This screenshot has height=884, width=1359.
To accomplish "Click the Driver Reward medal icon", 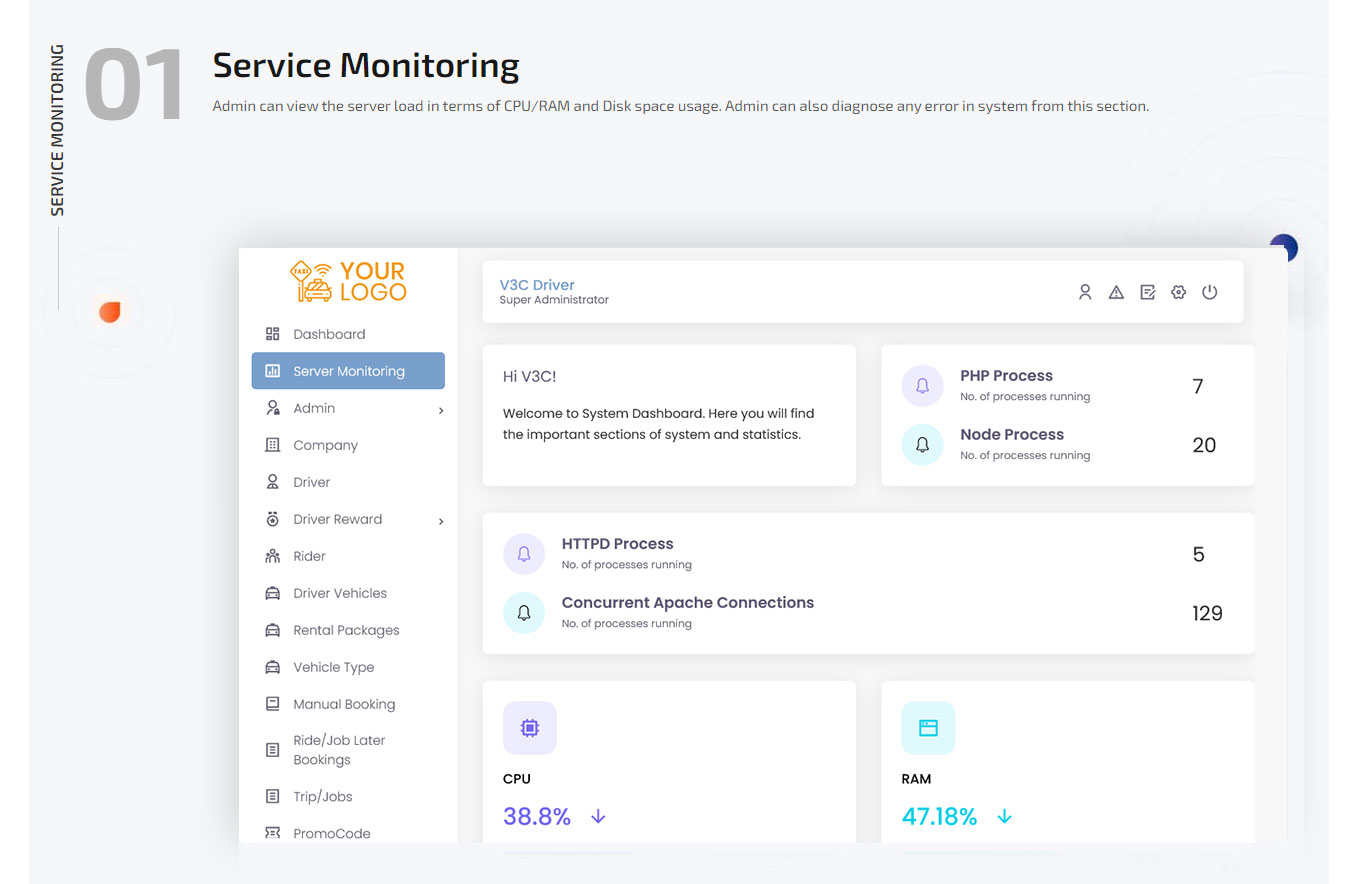I will point(272,519).
